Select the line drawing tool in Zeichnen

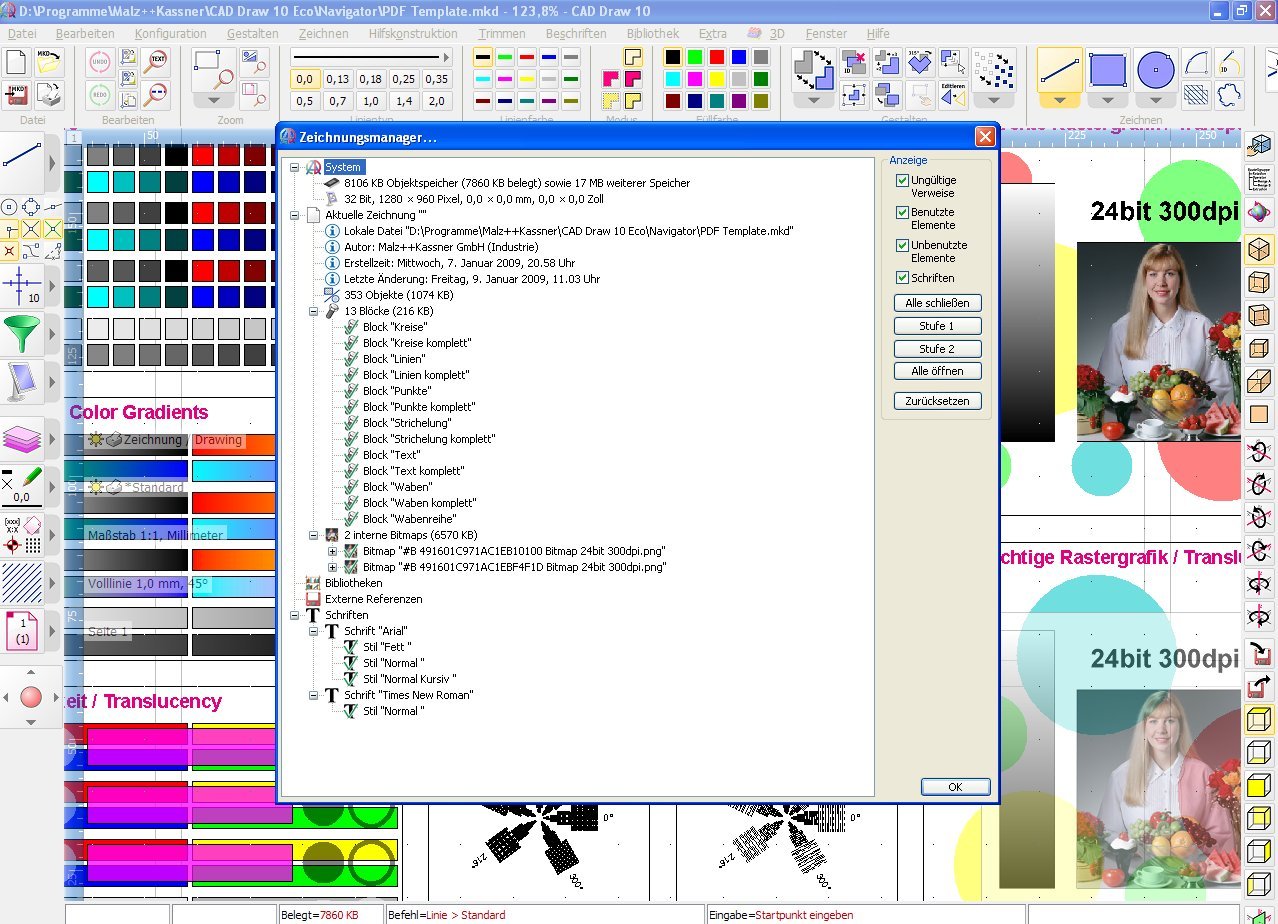1060,70
